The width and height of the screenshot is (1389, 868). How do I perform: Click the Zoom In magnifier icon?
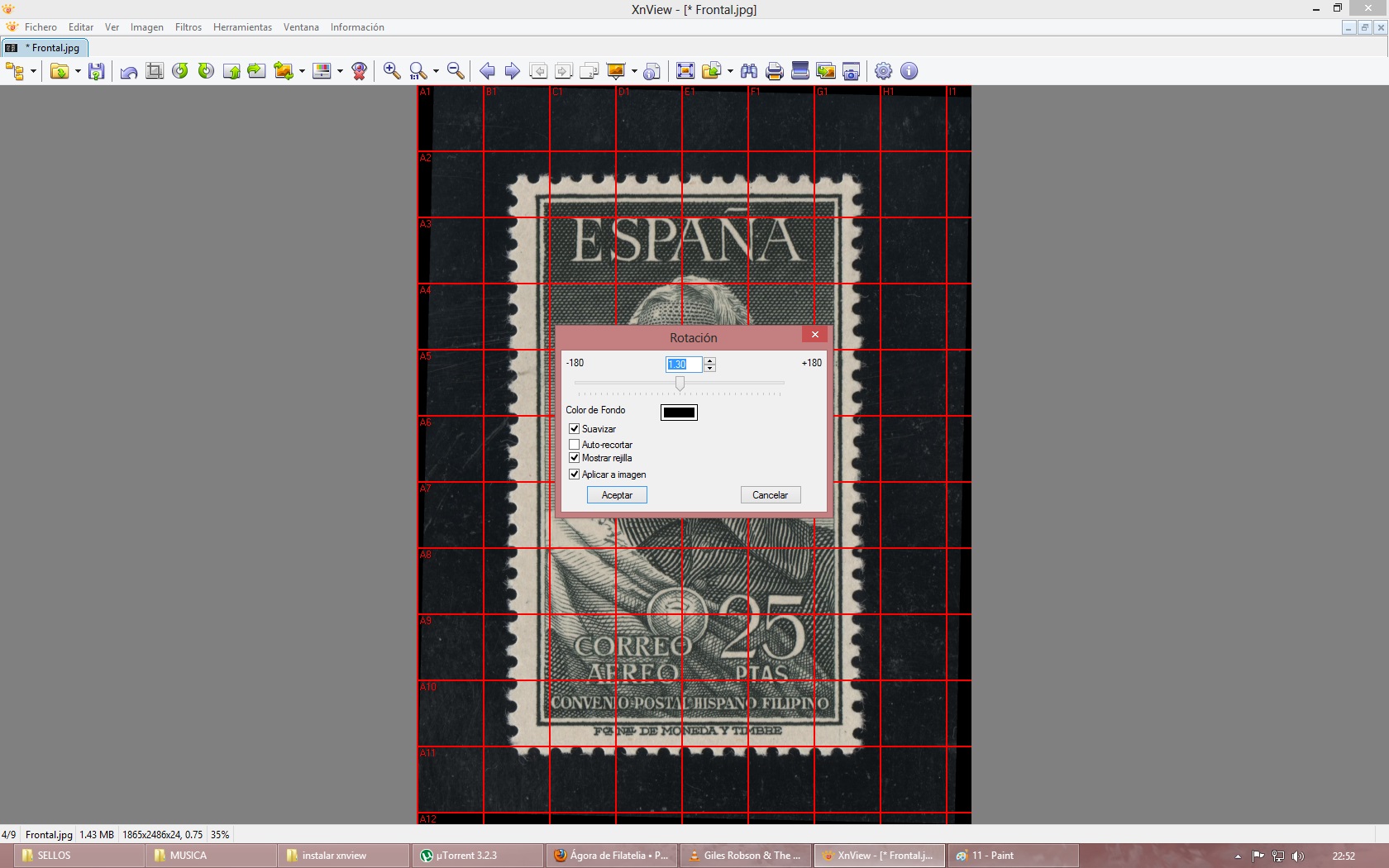392,71
